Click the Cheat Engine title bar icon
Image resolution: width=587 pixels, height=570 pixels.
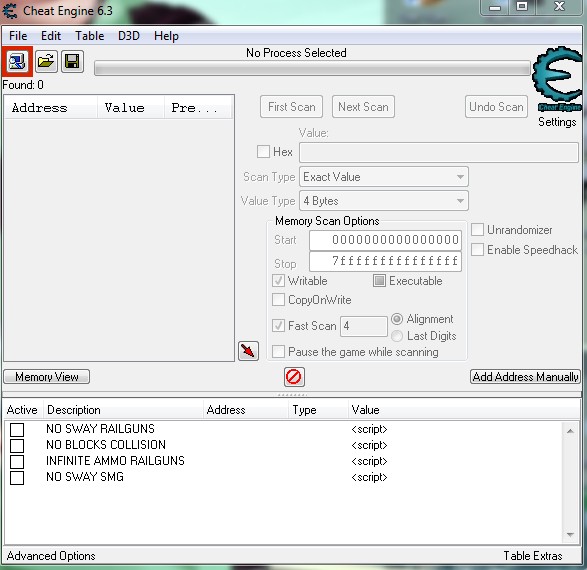pos(10,10)
